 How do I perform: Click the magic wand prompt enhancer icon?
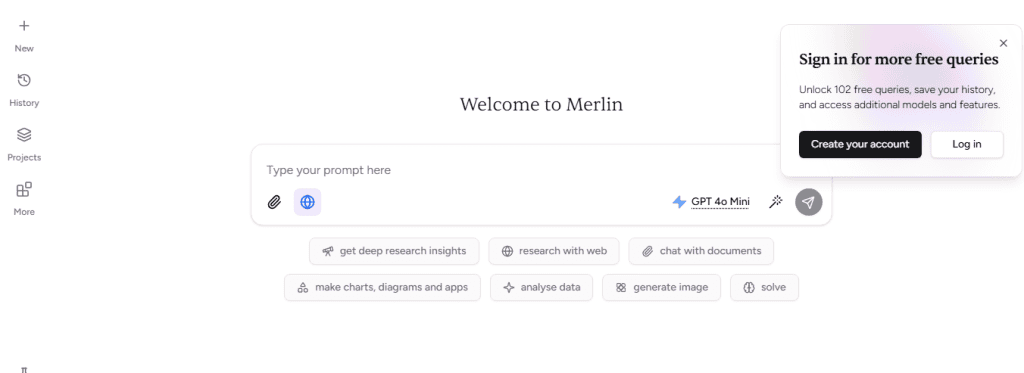coord(775,202)
